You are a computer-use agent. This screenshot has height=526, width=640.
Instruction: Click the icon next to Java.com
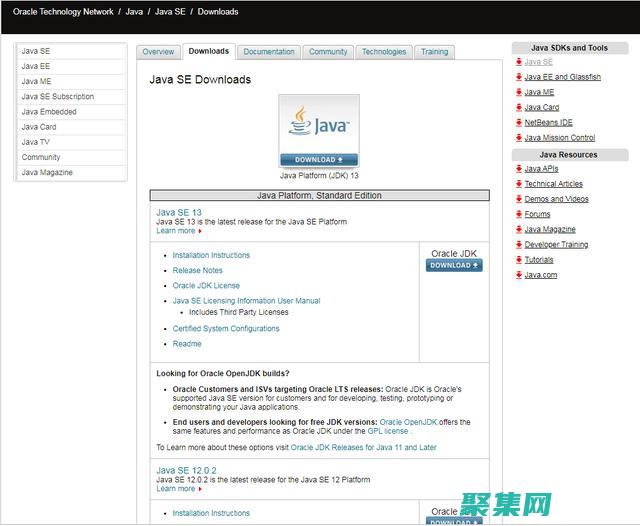tap(519, 275)
